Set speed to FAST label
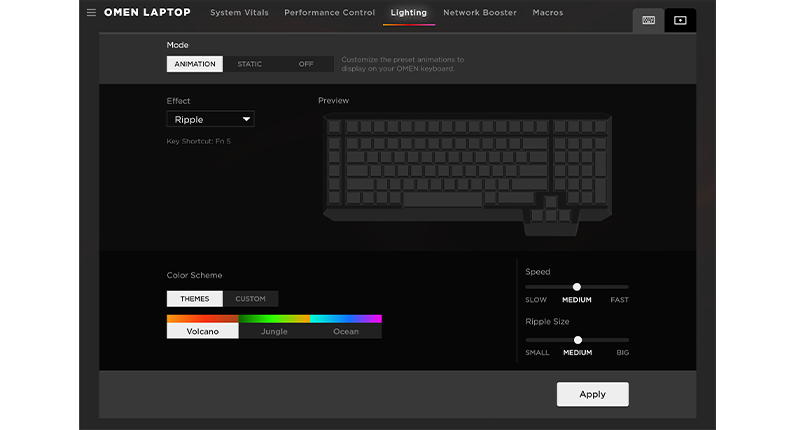The height and width of the screenshot is (430, 795). pyautogui.click(x=620, y=300)
